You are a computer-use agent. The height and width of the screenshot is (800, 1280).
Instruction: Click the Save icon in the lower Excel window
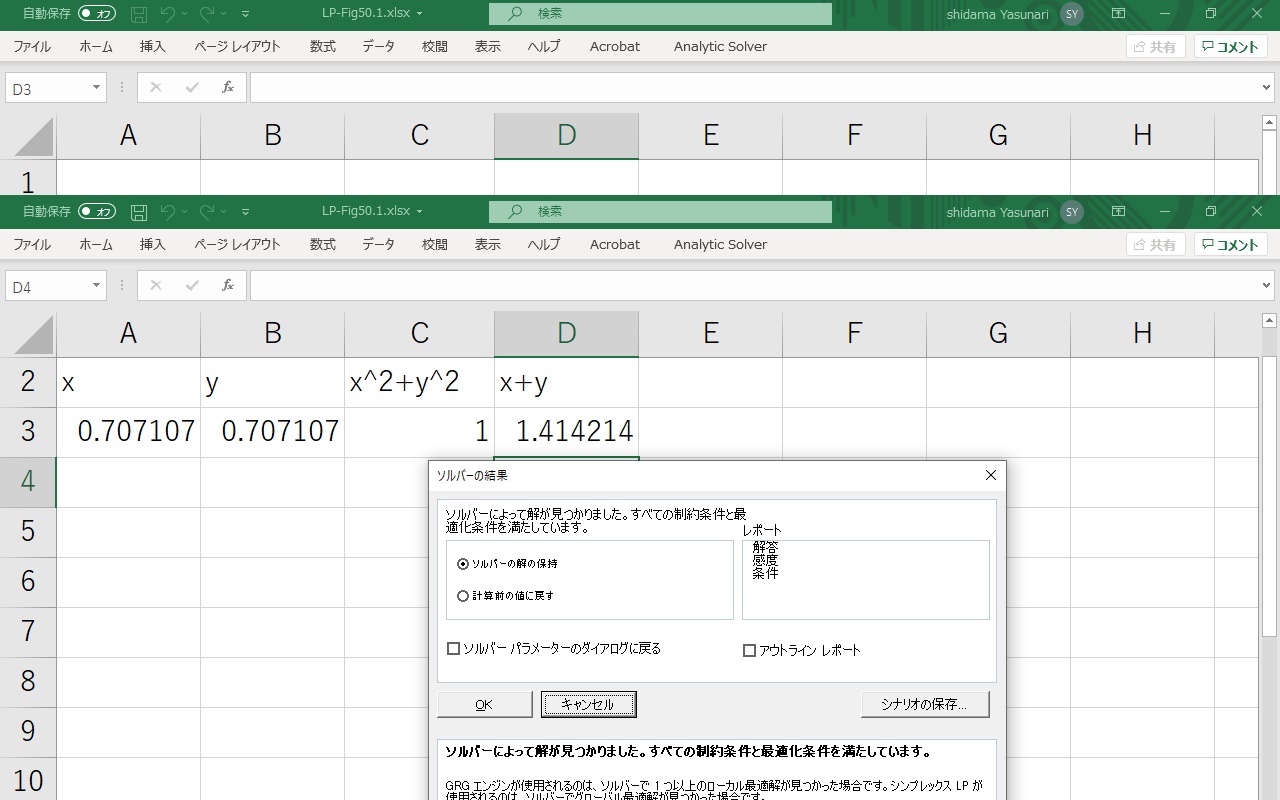coord(139,212)
